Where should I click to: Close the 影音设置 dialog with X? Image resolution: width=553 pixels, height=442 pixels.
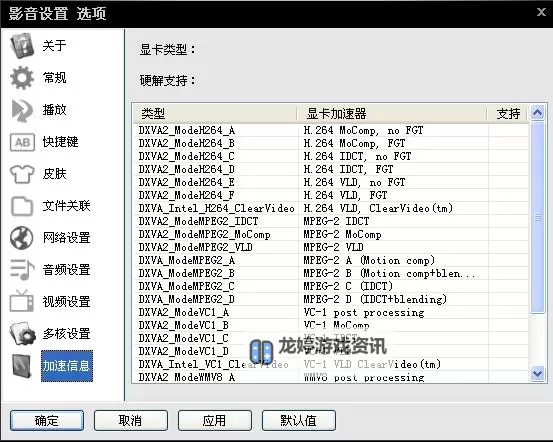(x=541, y=12)
